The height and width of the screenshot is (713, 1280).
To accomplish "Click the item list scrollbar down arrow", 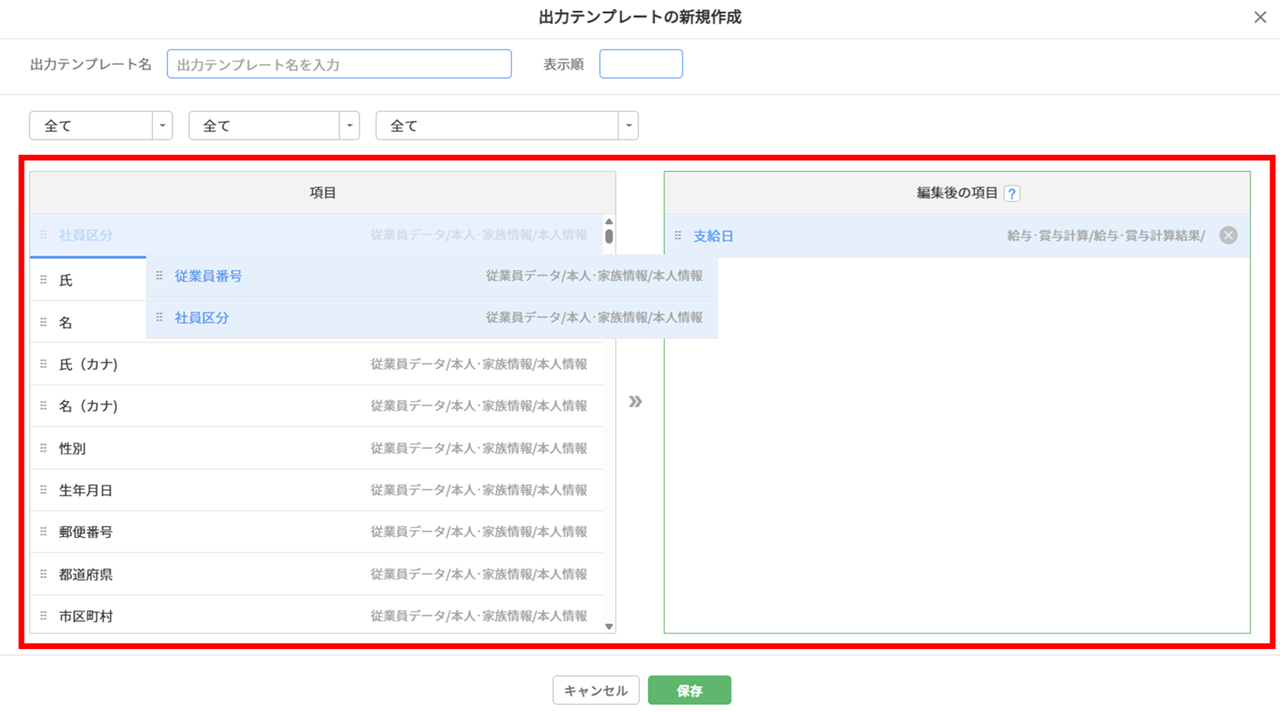I will 609,626.
